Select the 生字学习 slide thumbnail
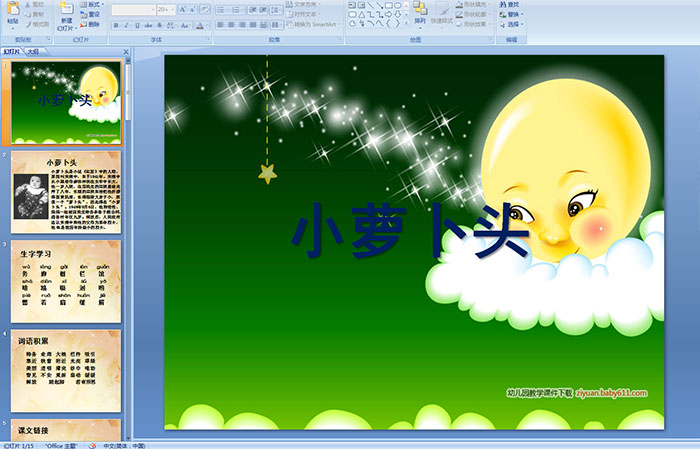Viewport: 700px width, 449px height. coord(66,281)
